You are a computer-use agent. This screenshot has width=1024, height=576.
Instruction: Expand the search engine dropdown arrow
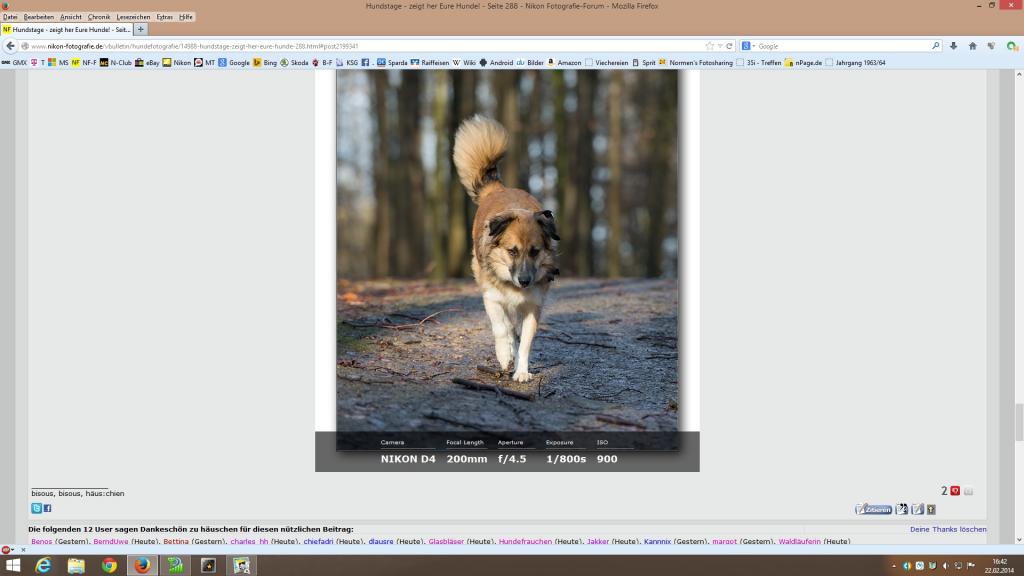pos(754,46)
